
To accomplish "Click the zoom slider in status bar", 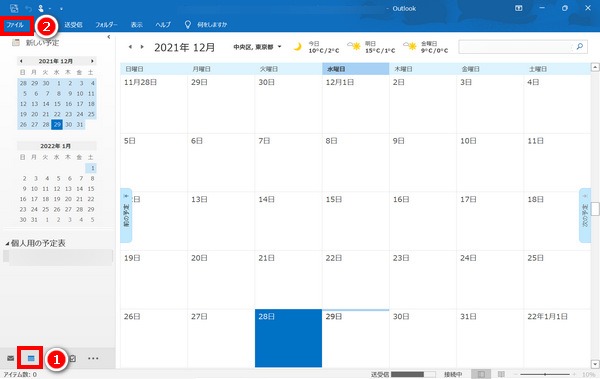I will coord(545,374).
